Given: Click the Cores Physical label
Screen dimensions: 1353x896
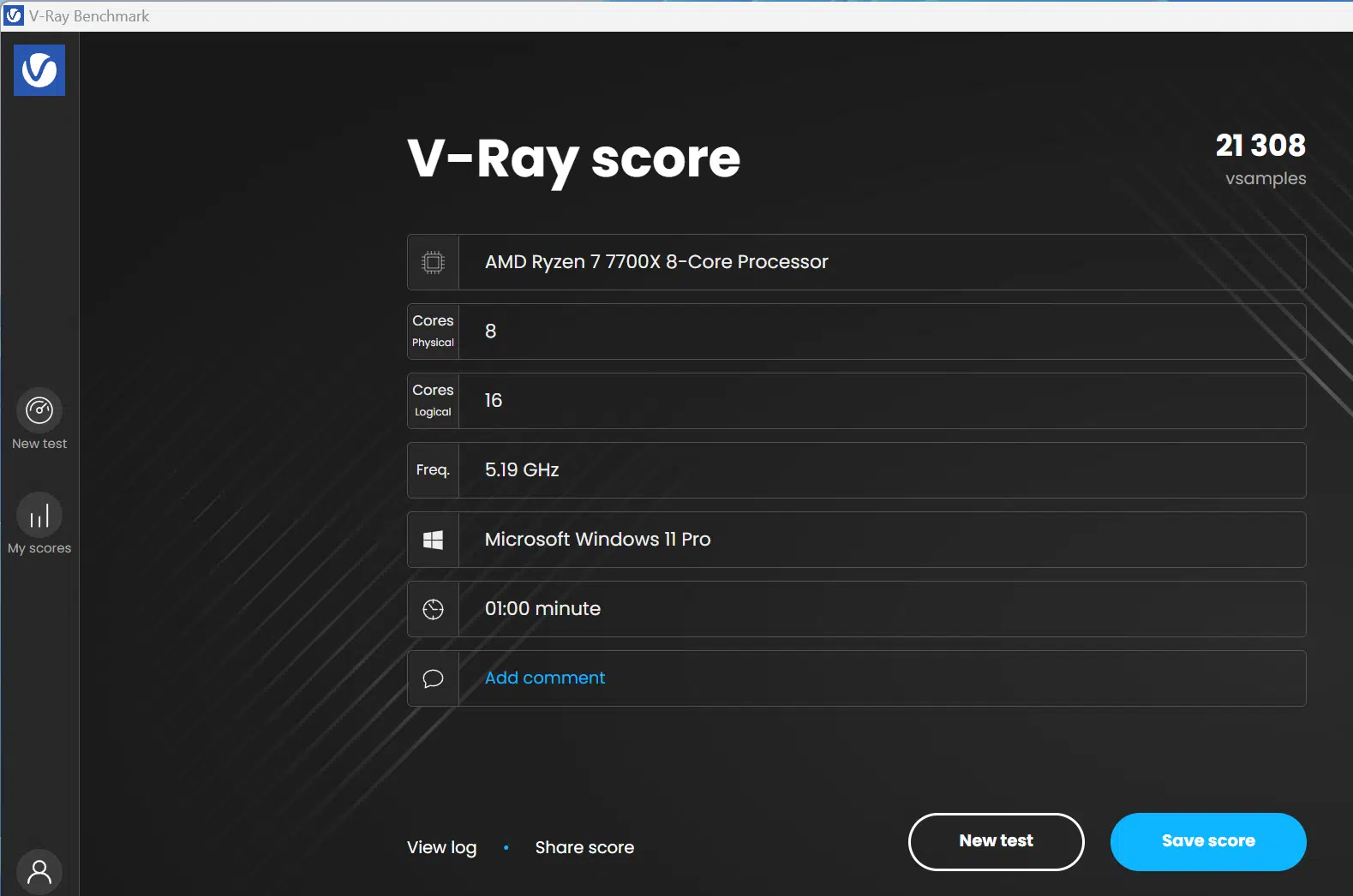Looking at the screenshot, I should (x=433, y=331).
